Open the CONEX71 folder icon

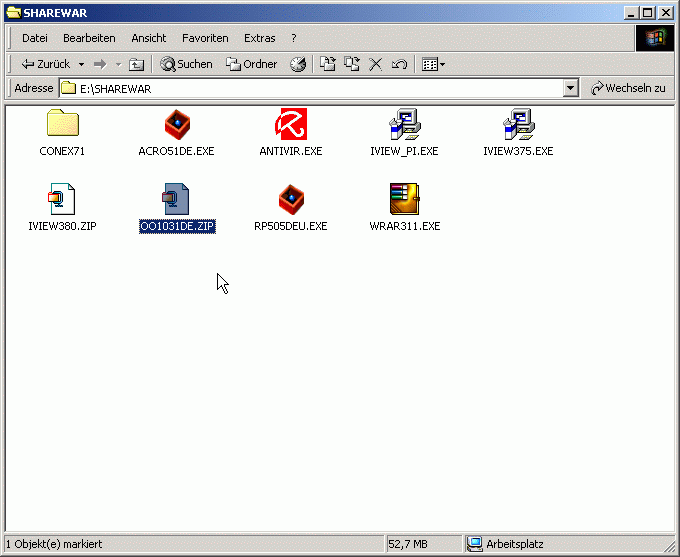point(62,123)
